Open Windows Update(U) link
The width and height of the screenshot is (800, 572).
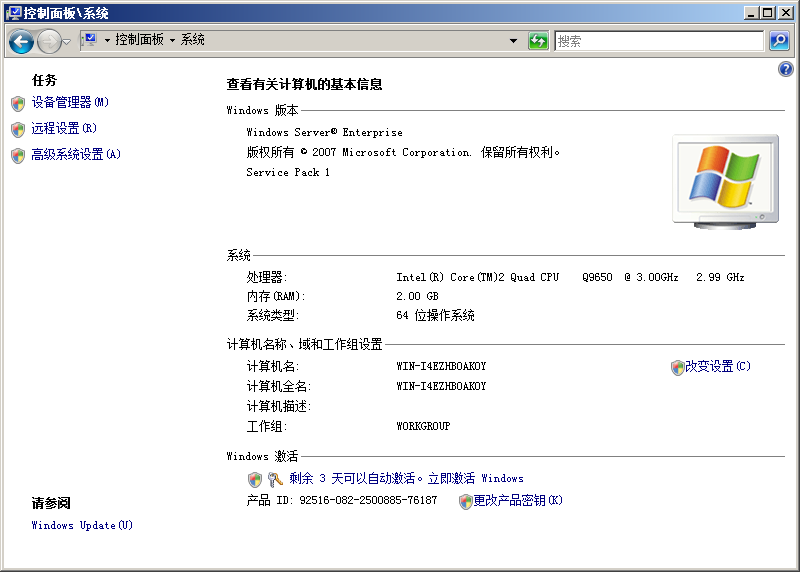(x=82, y=525)
